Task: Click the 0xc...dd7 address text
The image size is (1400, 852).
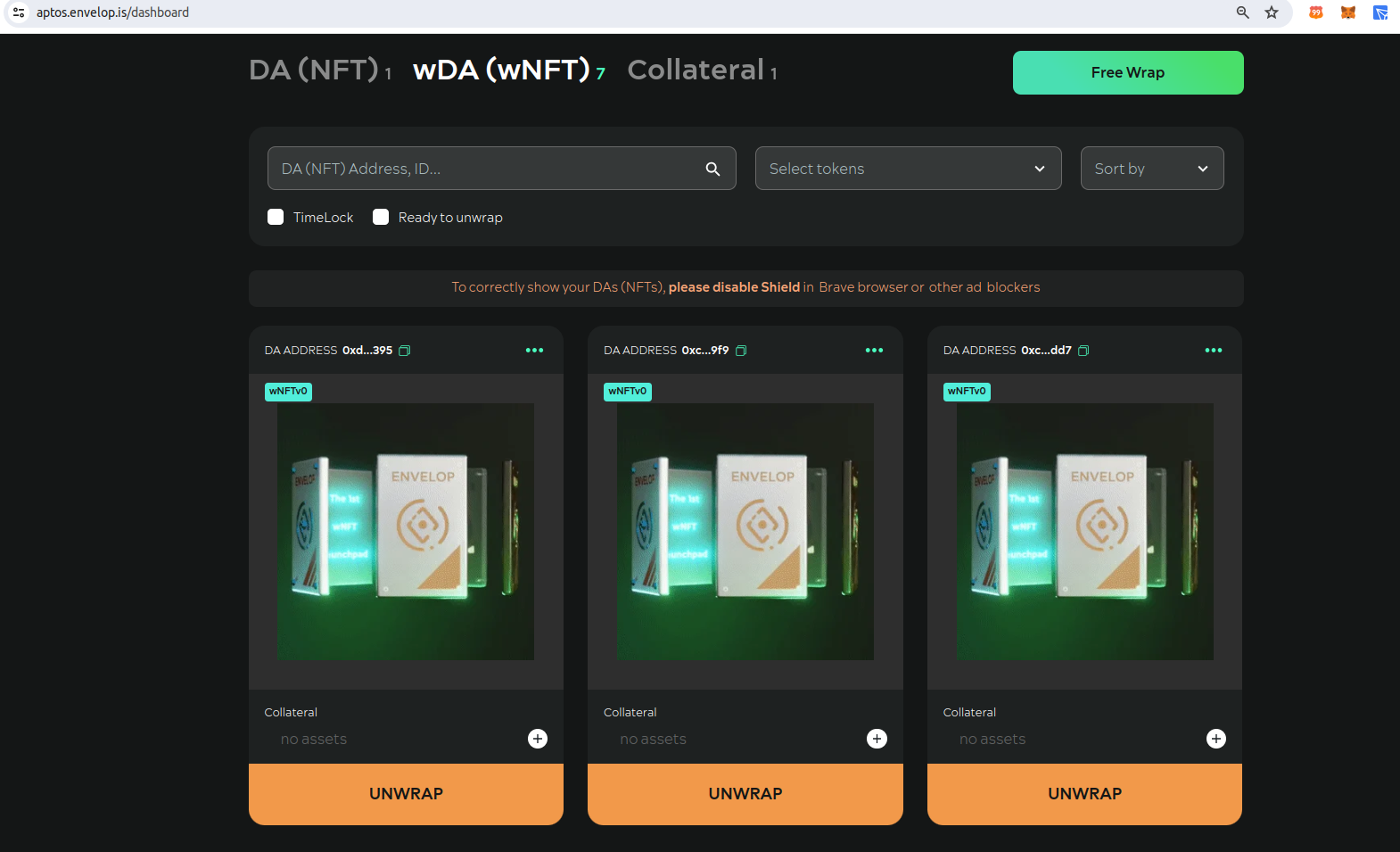Action: [x=1047, y=351]
